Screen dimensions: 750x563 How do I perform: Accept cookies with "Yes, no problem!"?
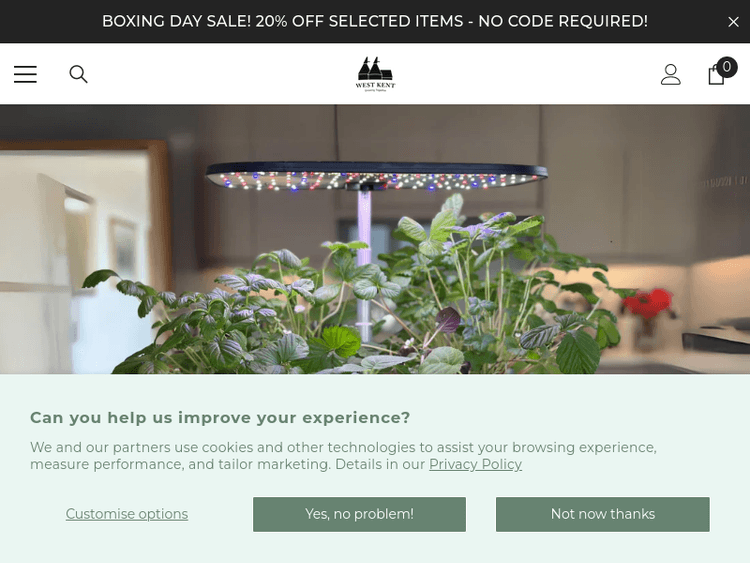pyautogui.click(x=359, y=514)
